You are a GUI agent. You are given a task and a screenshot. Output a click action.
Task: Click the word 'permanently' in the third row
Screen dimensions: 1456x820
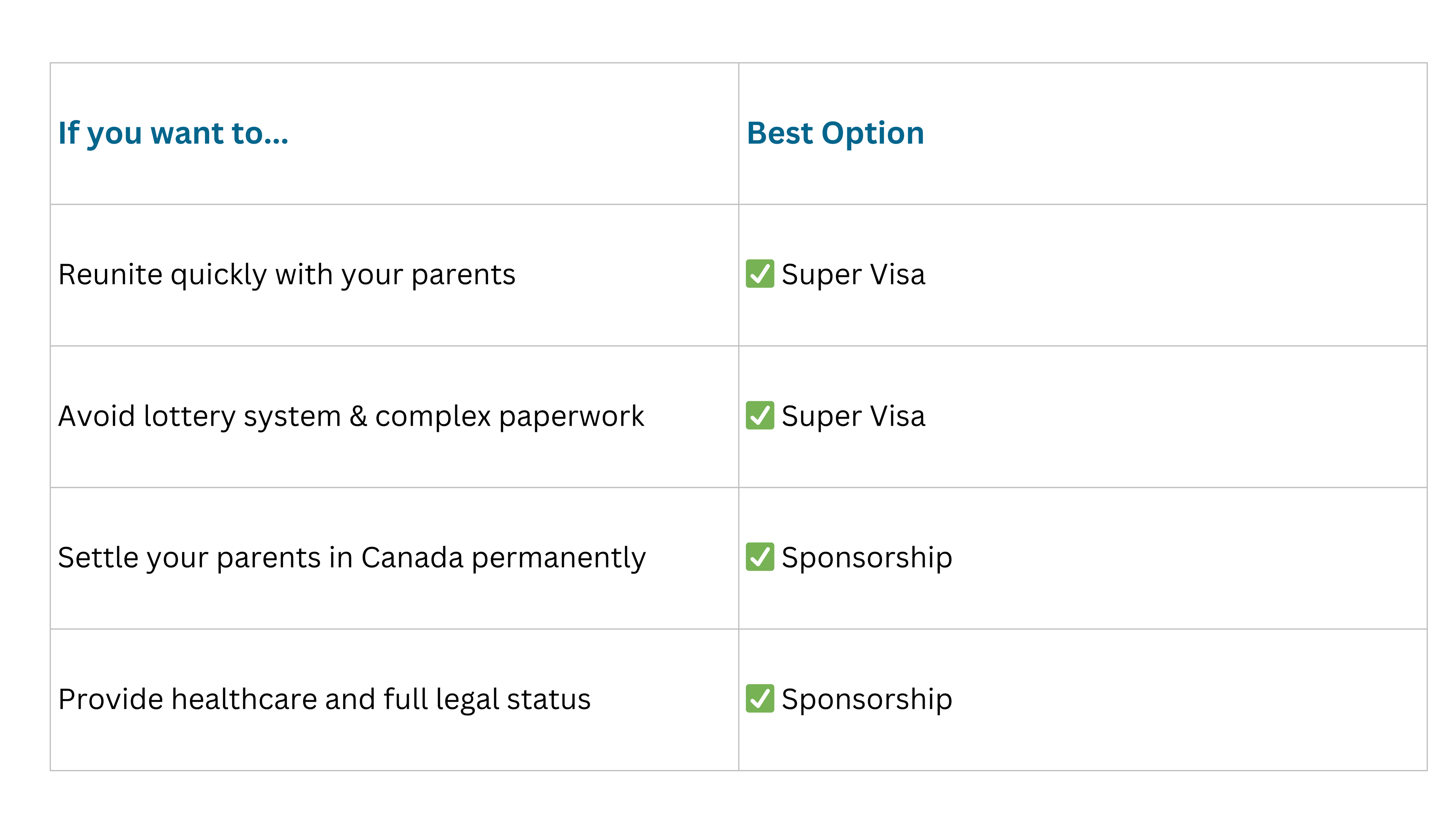pos(559,559)
